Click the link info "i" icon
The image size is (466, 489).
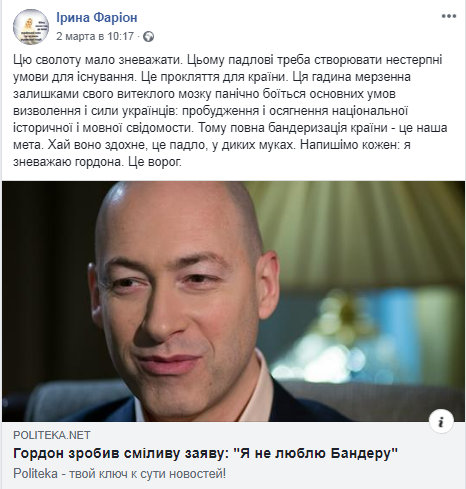(441, 422)
